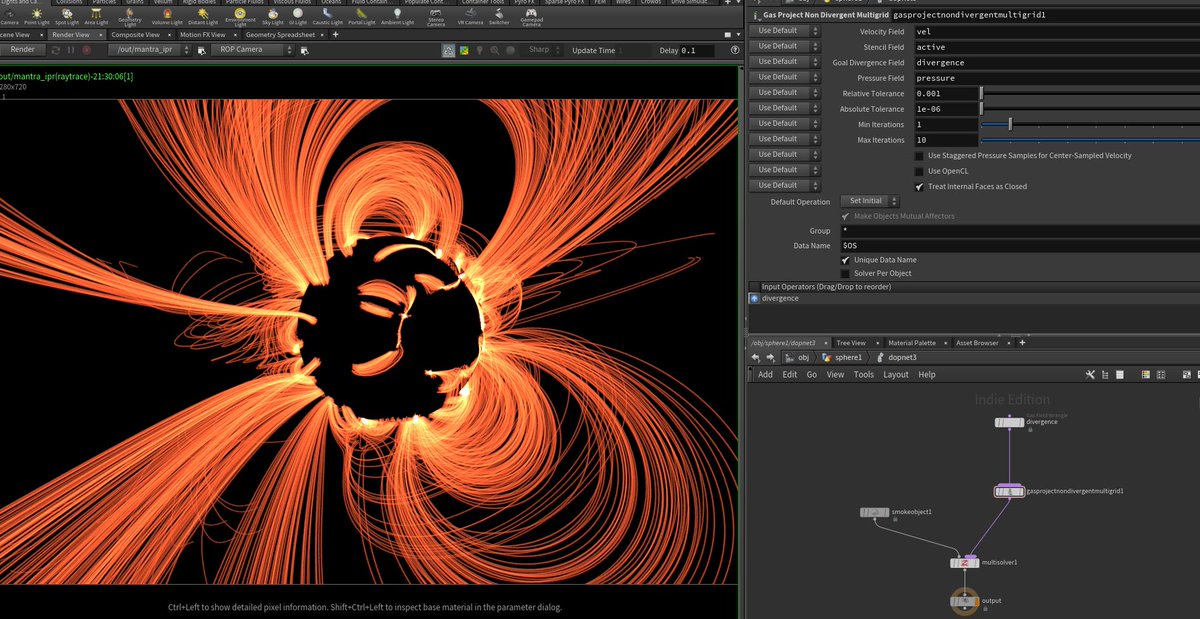Open Use Default dropdown for Min Iterations
Screen dimensions: 1200x619
pos(785,123)
